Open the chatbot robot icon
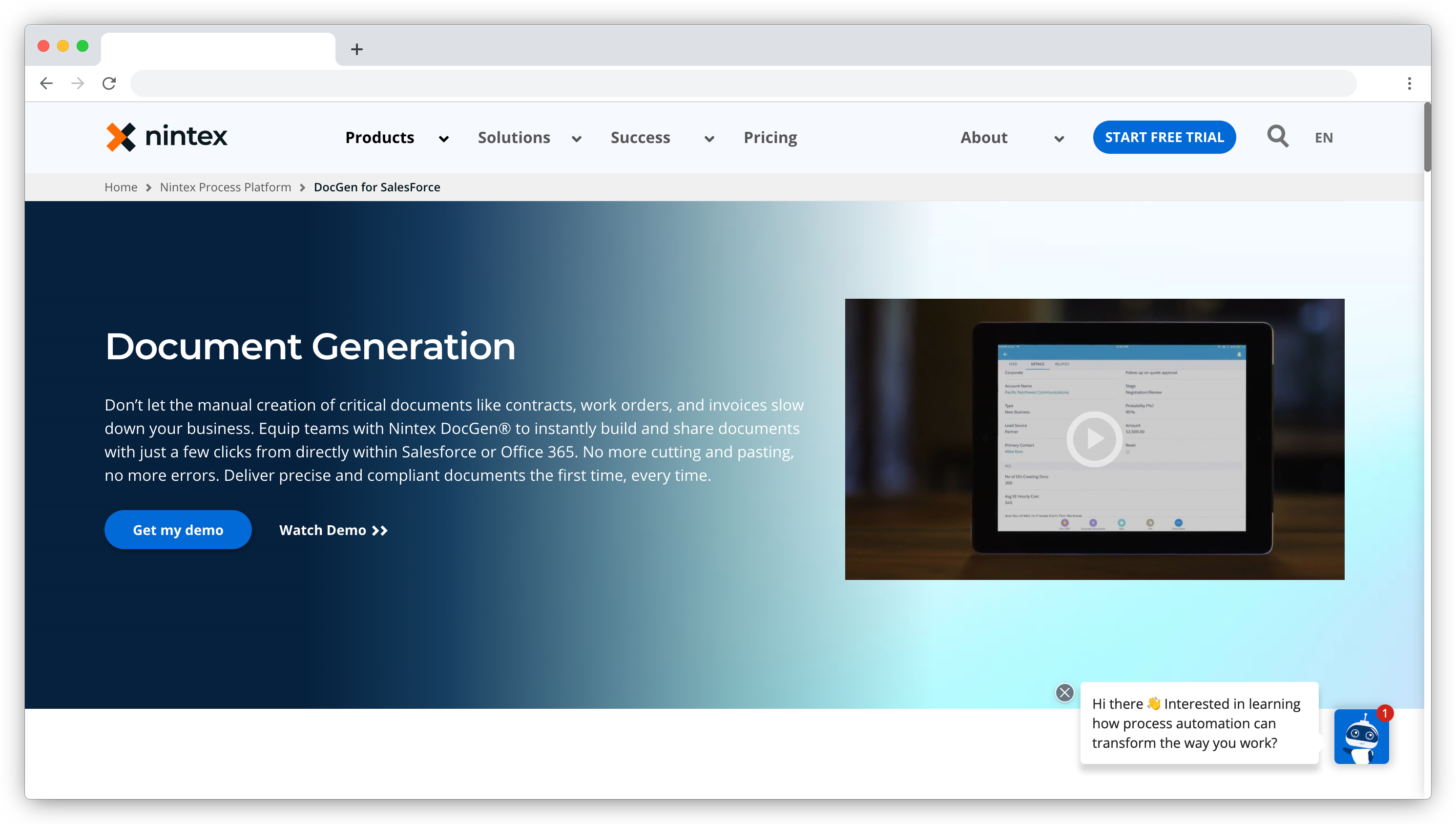 [1361, 736]
